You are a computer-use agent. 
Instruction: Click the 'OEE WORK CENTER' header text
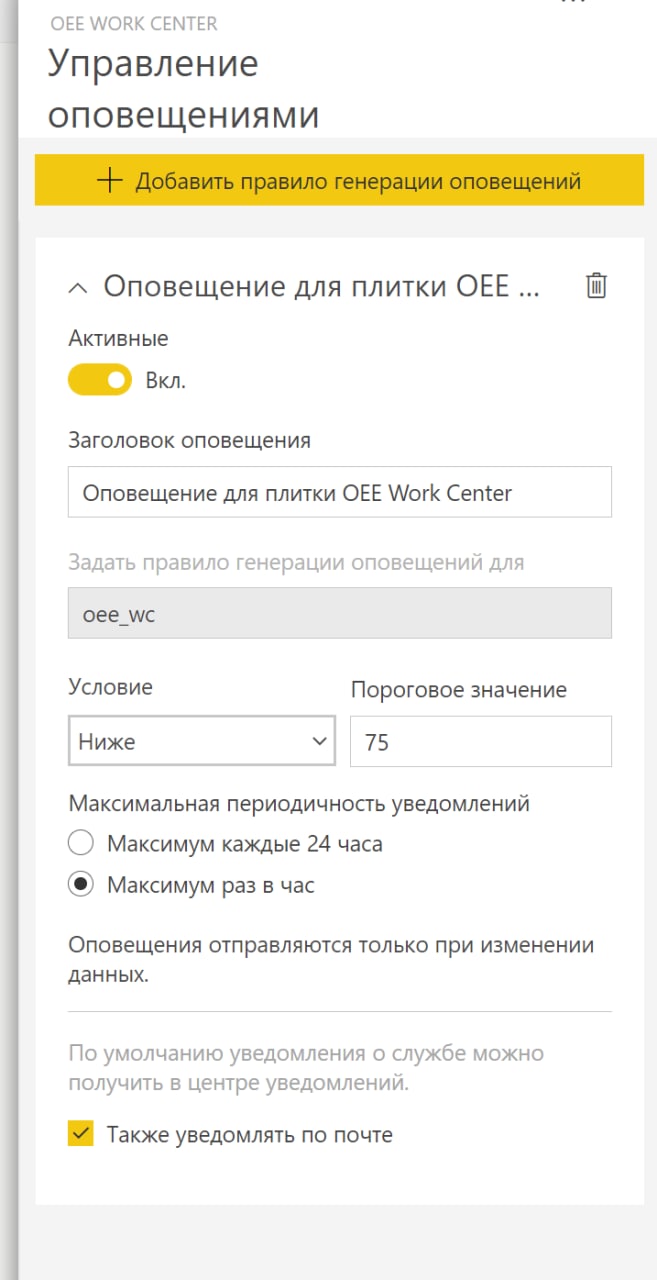pos(134,23)
